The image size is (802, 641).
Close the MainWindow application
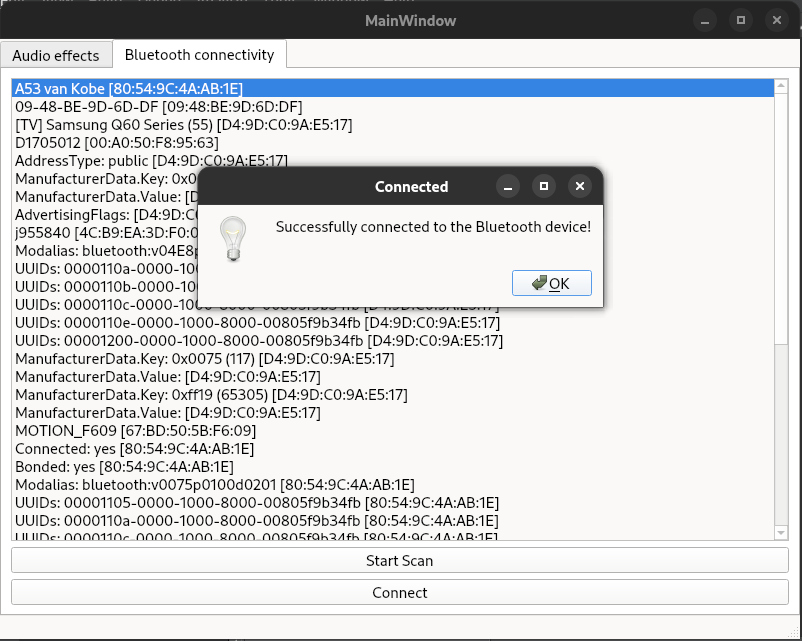[x=775, y=19]
